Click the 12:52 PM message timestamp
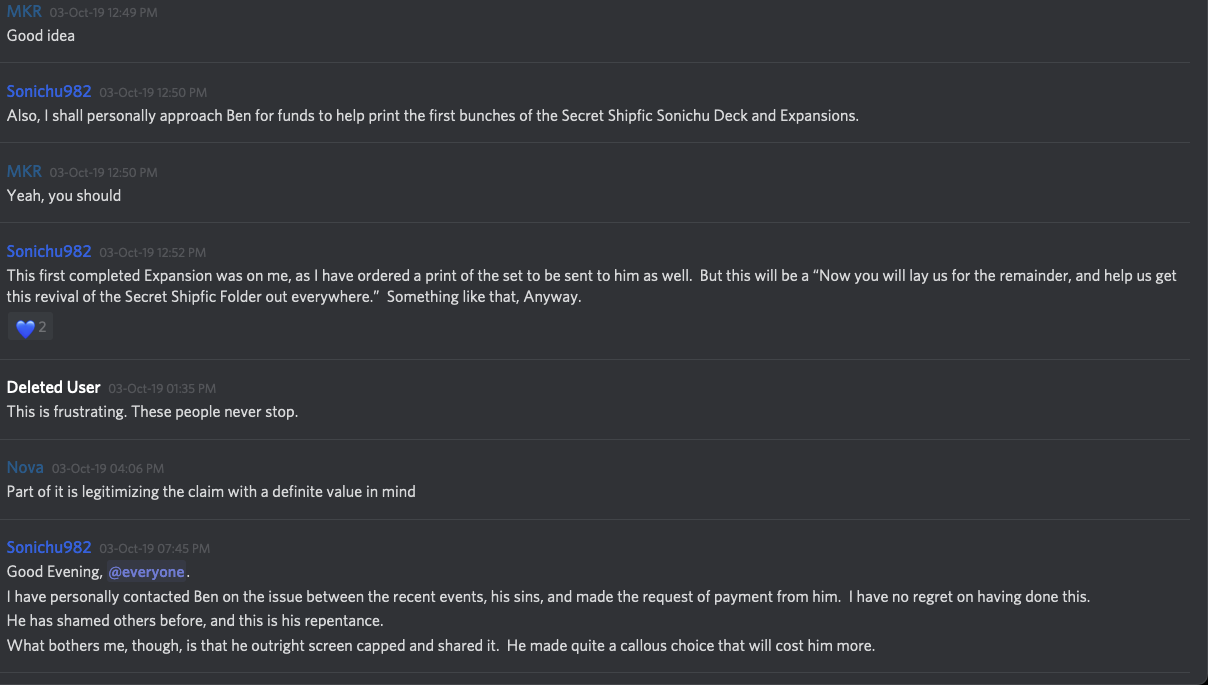This screenshot has width=1208, height=685. pyautogui.click(x=153, y=252)
